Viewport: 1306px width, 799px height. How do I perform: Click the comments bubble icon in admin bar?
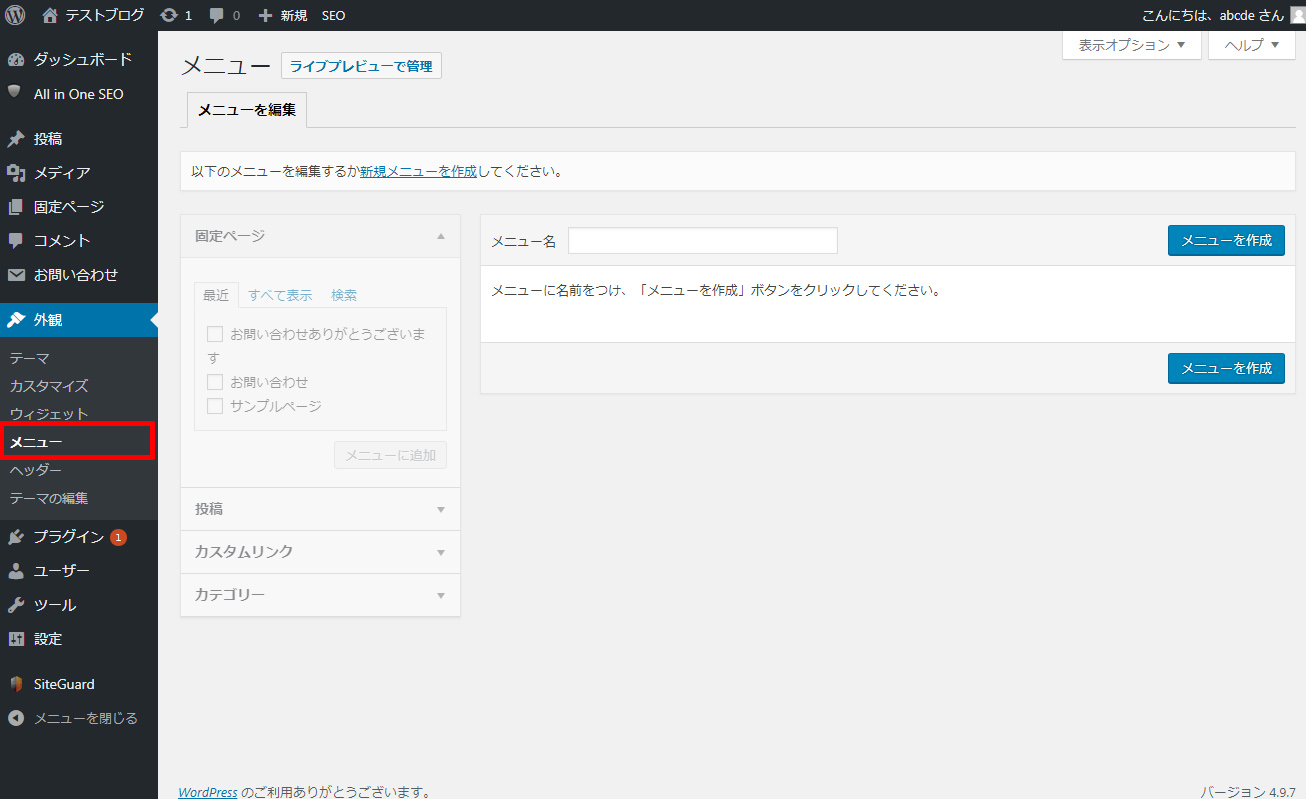click(217, 16)
